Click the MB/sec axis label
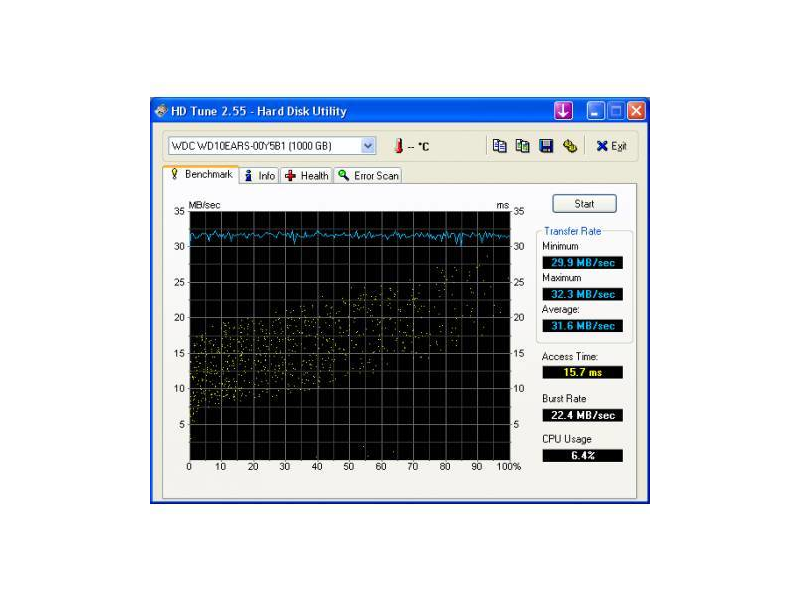Image resolution: width=800 pixels, height=600 pixels. [205, 205]
